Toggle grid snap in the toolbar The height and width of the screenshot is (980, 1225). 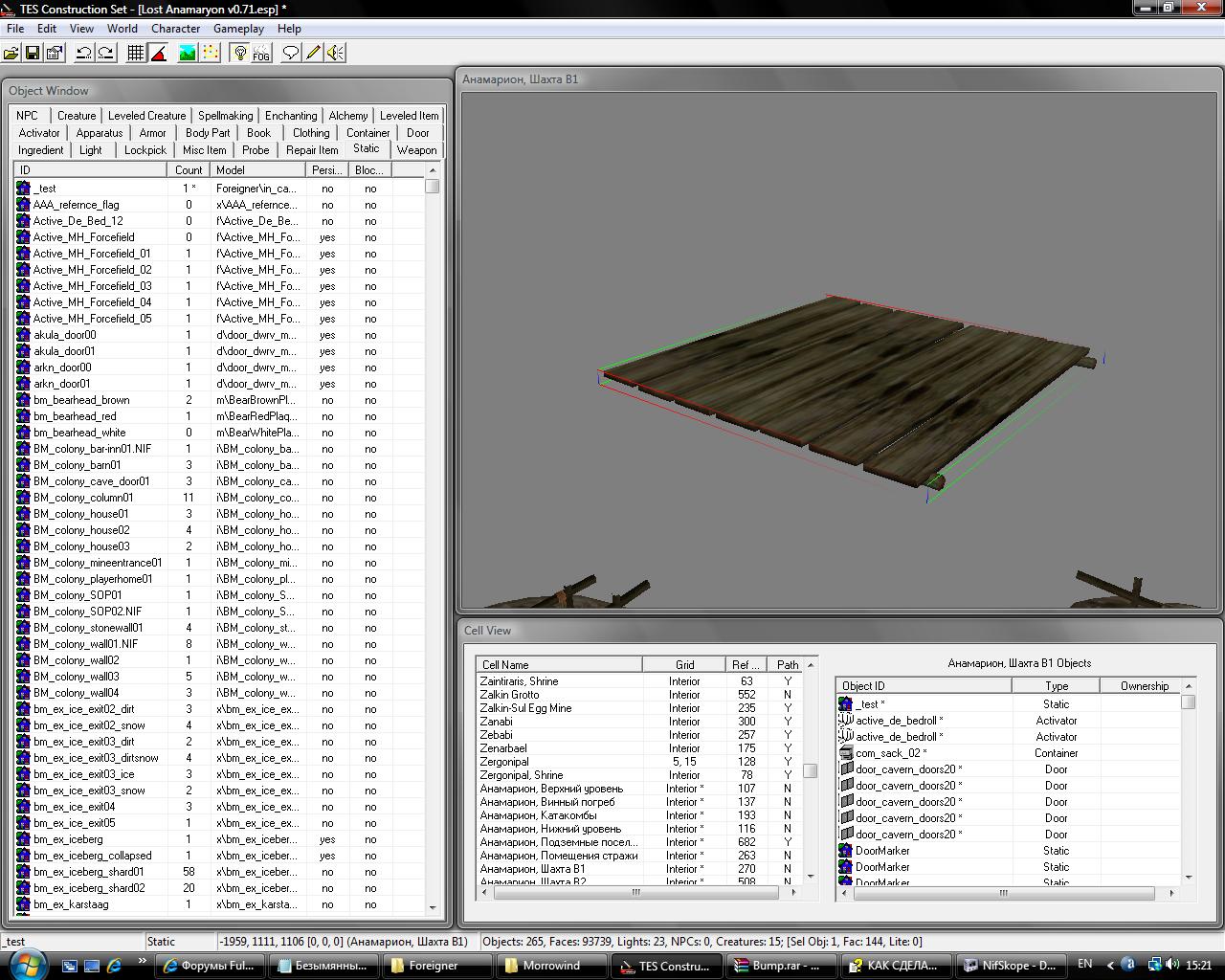136,54
